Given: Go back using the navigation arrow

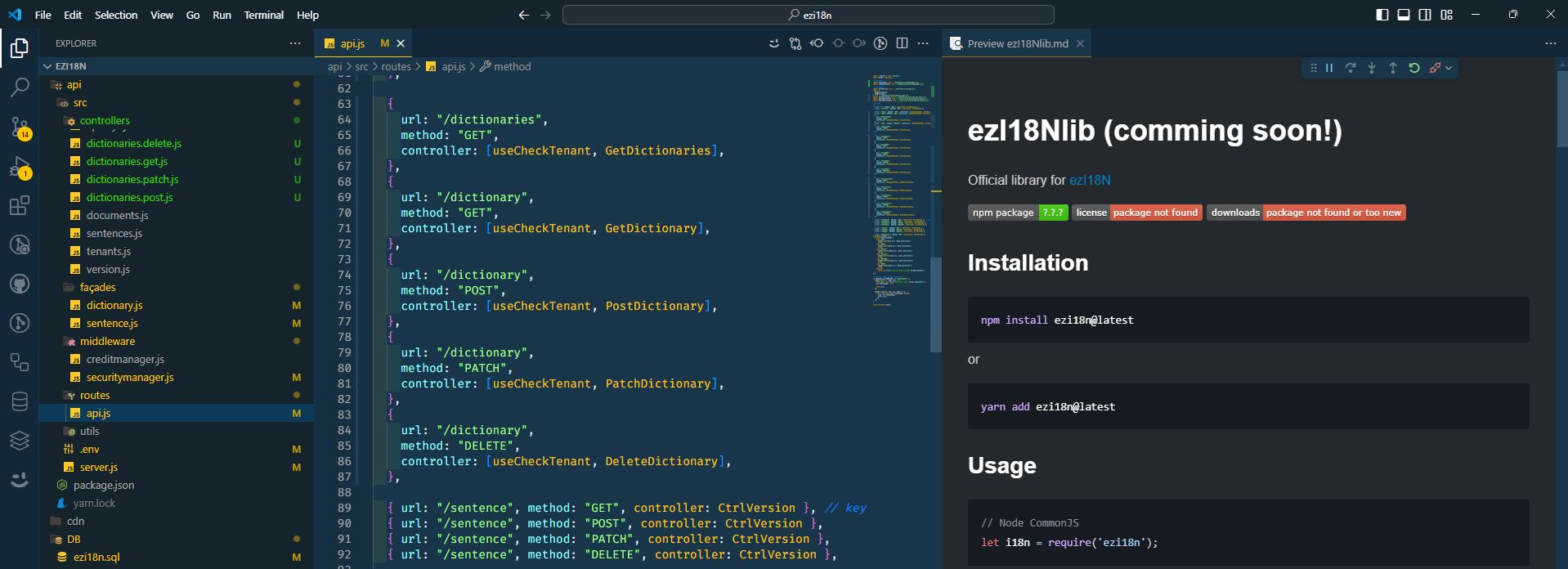Looking at the screenshot, I should [x=524, y=15].
